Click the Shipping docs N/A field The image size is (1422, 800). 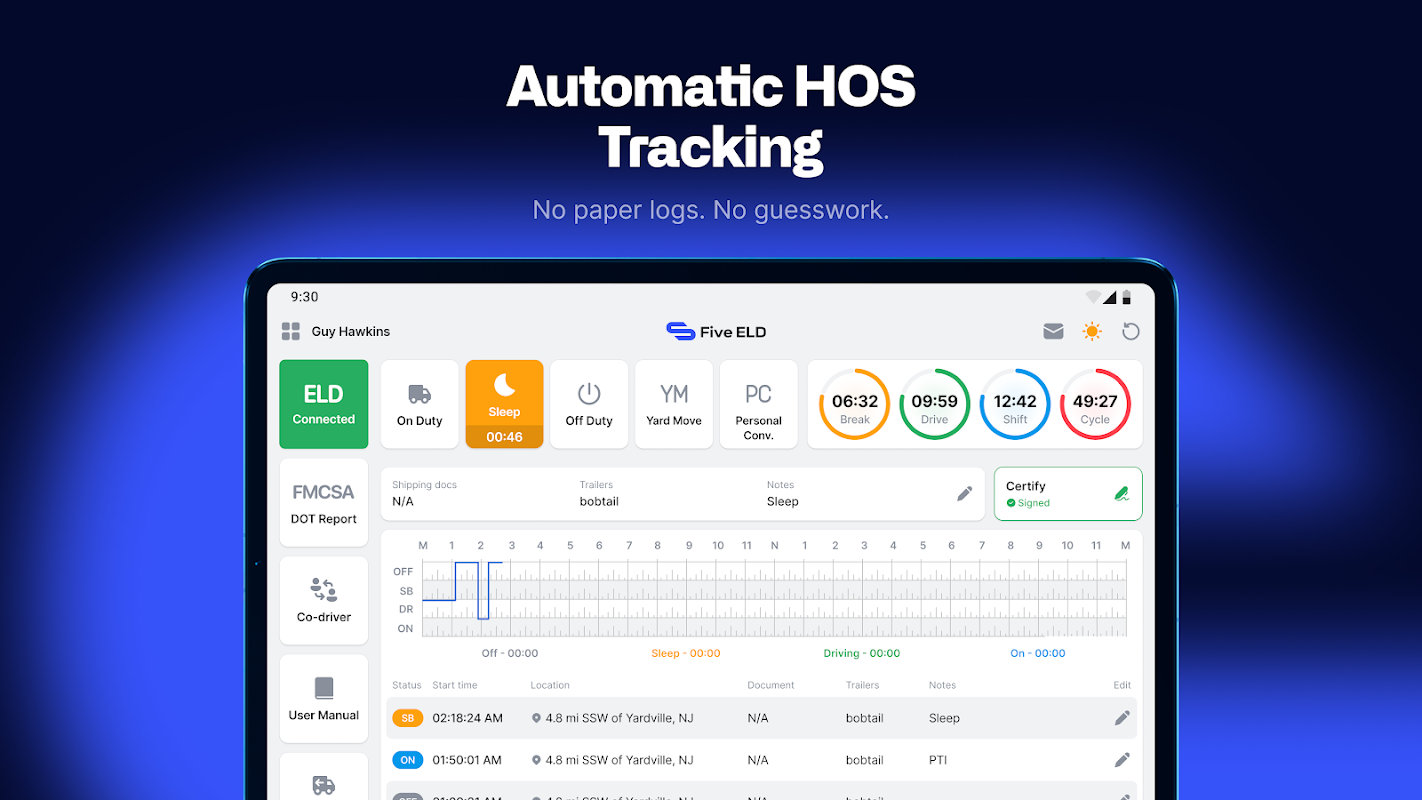(424, 494)
